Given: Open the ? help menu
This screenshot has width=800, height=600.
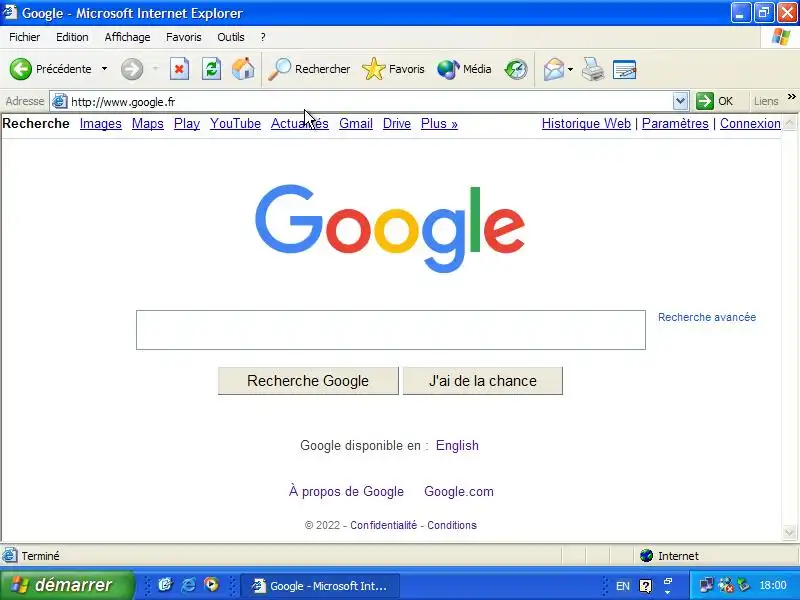Looking at the screenshot, I should pyautogui.click(x=263, y=37).
